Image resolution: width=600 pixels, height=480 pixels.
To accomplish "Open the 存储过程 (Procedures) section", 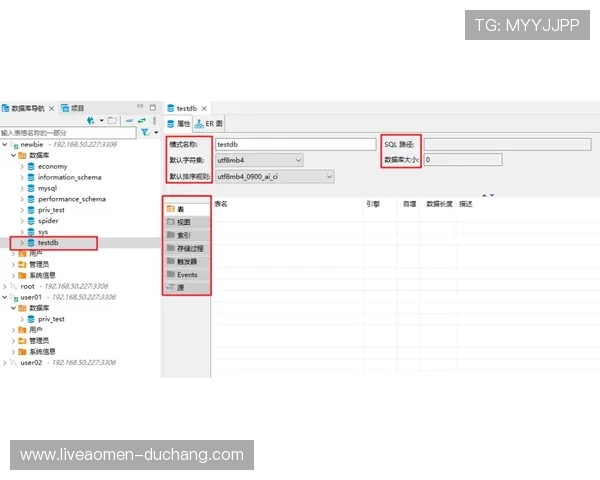I will [189, 248].
